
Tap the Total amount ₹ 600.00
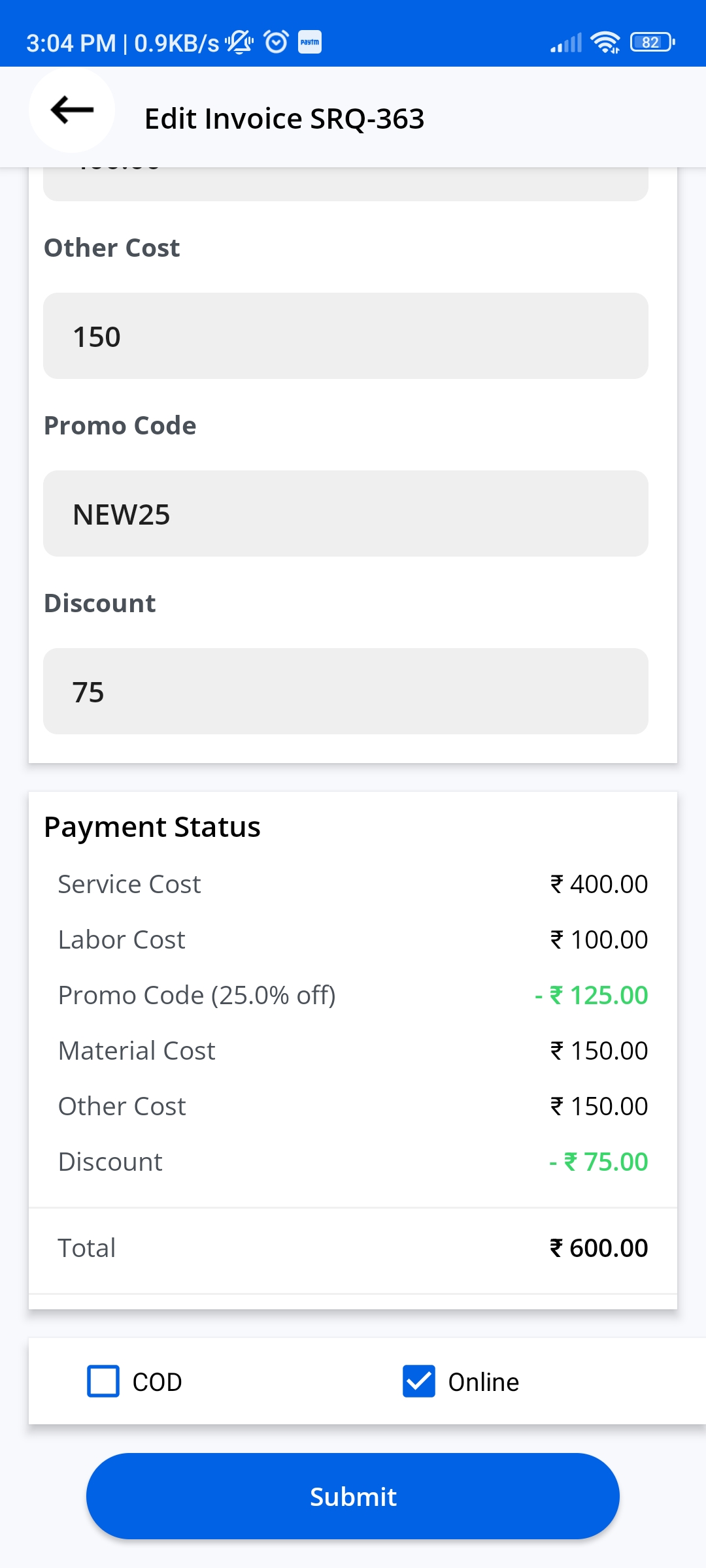pos(599,1248)
